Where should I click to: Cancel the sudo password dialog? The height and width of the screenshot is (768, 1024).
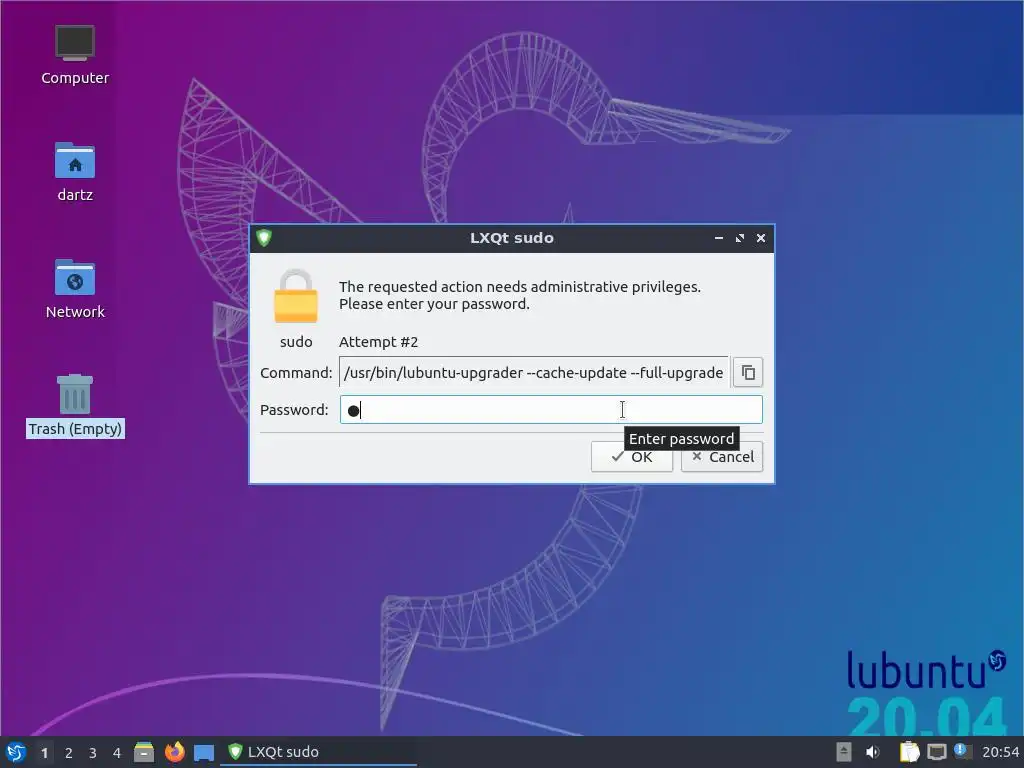point(722,456)
